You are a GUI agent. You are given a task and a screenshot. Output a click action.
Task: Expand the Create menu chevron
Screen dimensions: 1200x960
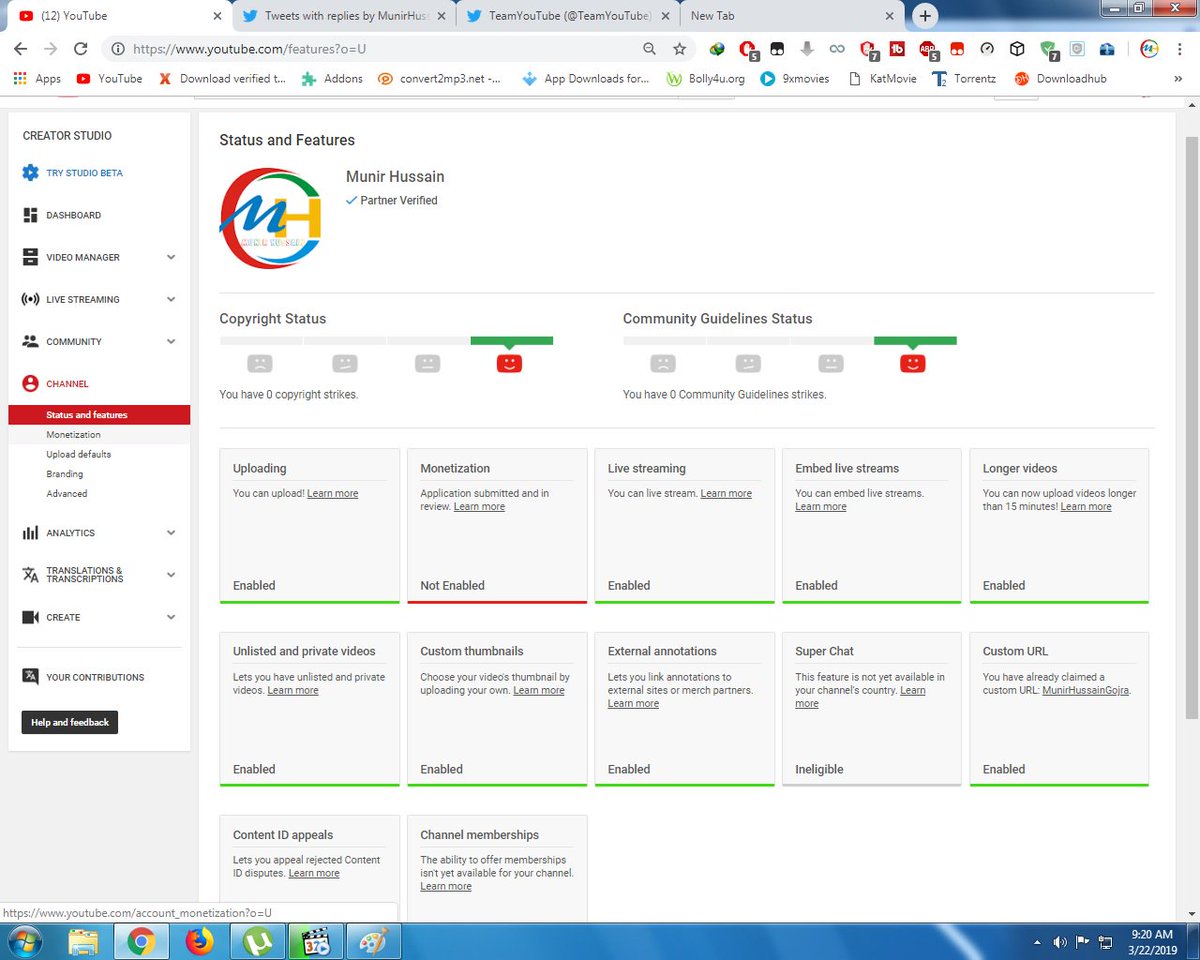(171, 617)
